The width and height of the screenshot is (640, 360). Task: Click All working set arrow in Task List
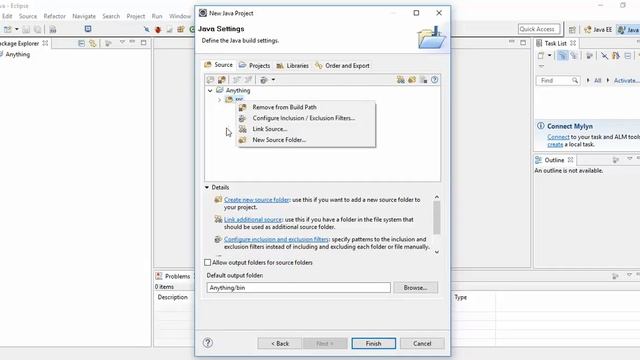[588, 81]
